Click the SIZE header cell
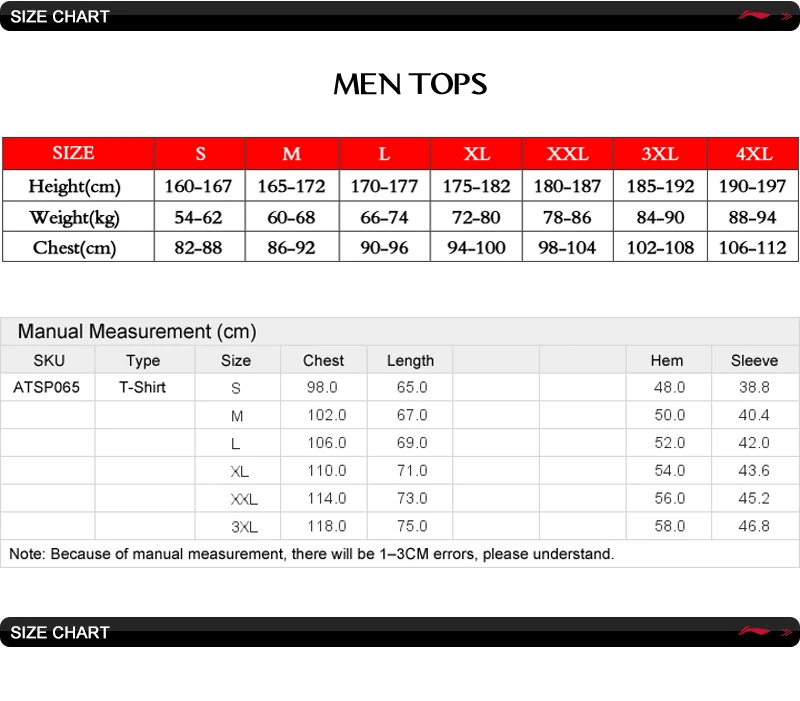Screen dimensions: 800x701 79,153
